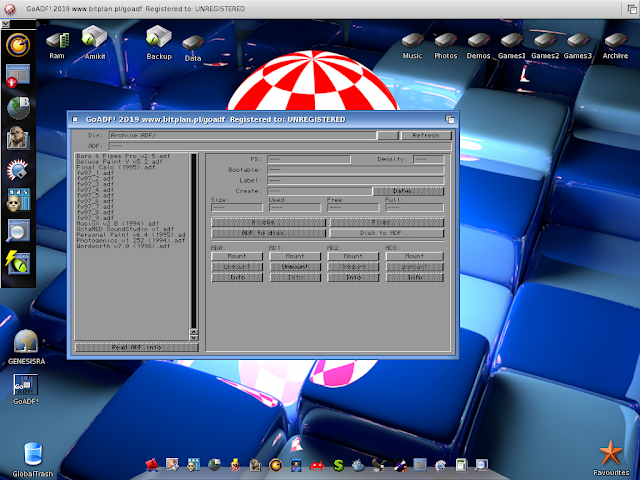Open directory chooser '...' button

point(388,136)
